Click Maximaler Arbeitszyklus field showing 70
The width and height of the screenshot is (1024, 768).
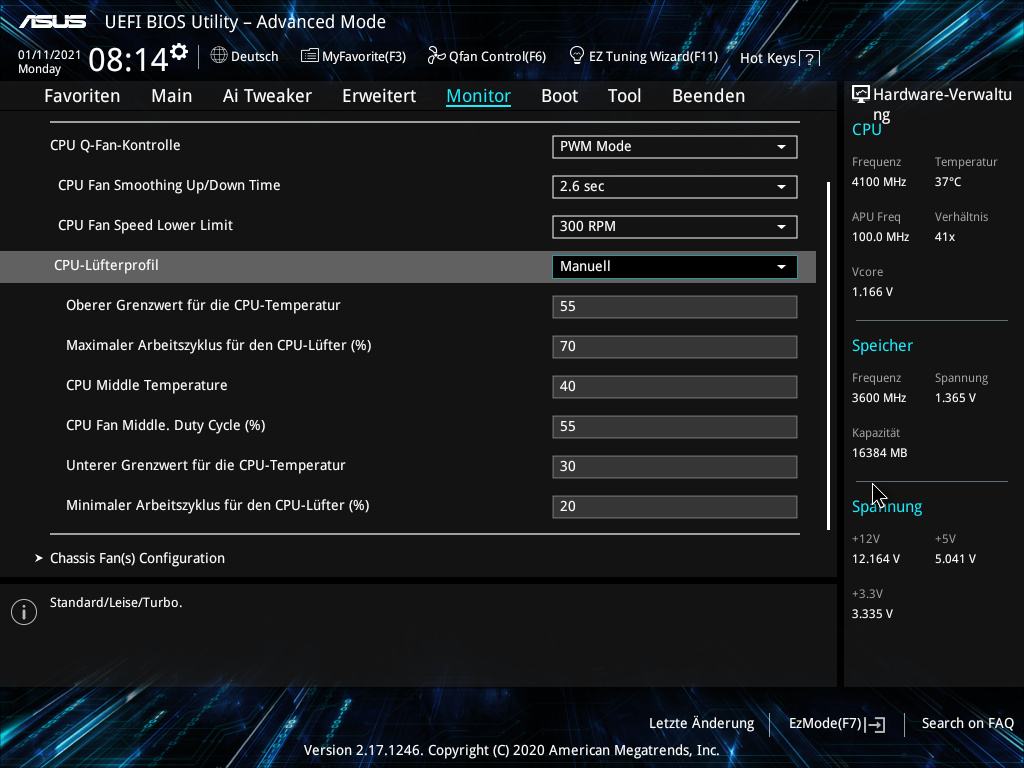pyautogui.click(x=675, y=346)
